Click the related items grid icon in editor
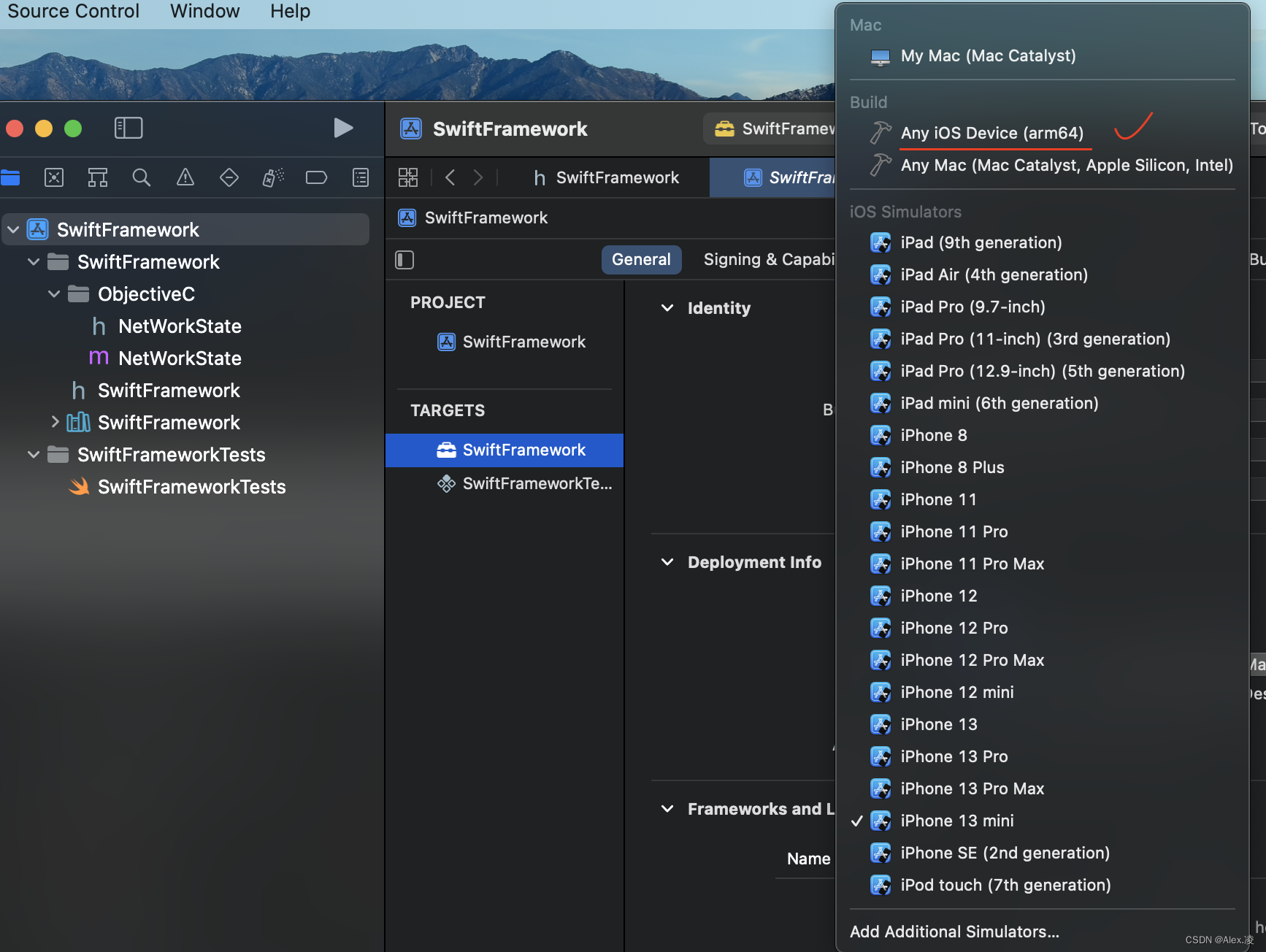The width and height of the screenshot is (1266, 952). [408, 177]
